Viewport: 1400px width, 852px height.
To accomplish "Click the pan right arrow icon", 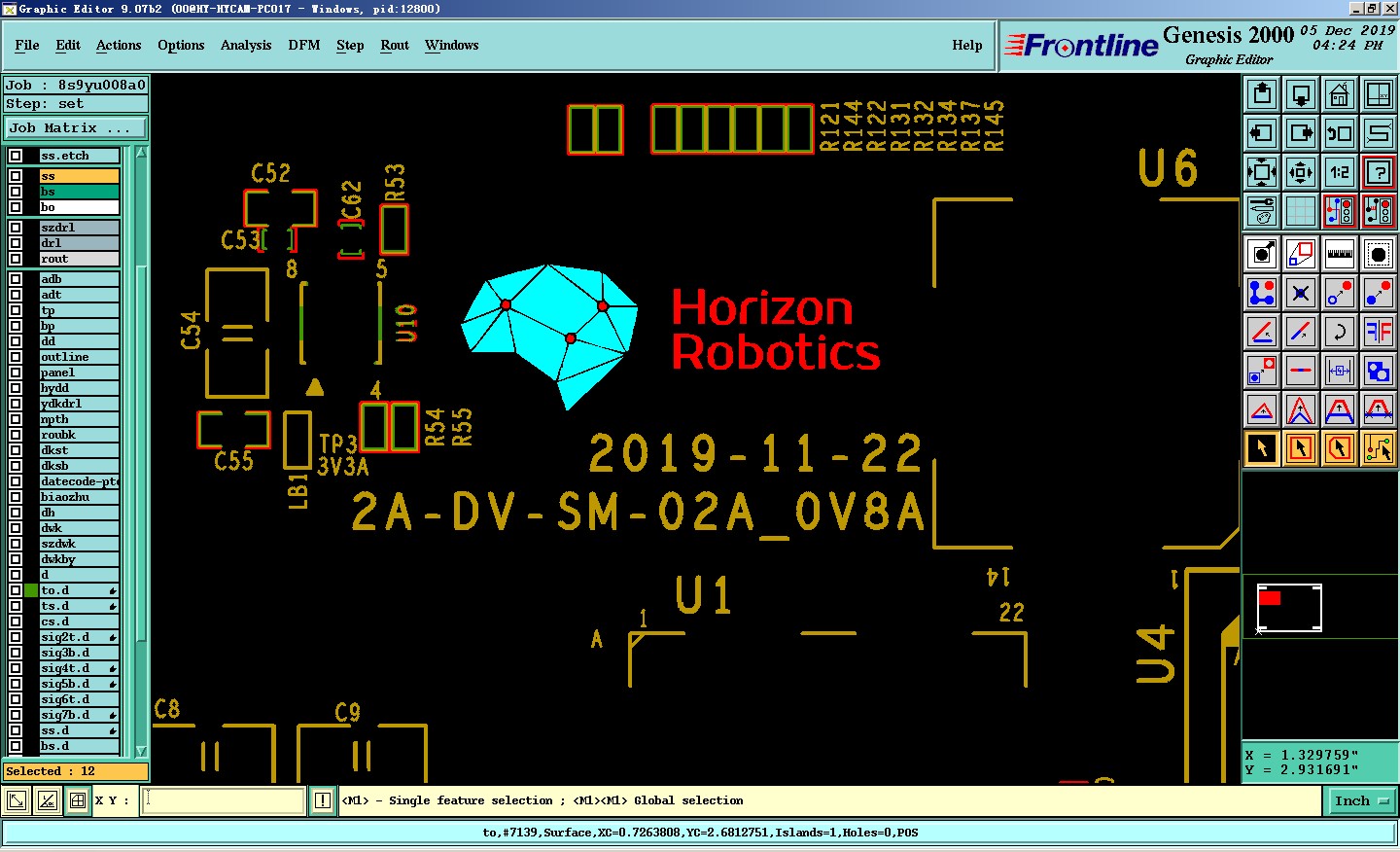I will (x=1301, y=133).
